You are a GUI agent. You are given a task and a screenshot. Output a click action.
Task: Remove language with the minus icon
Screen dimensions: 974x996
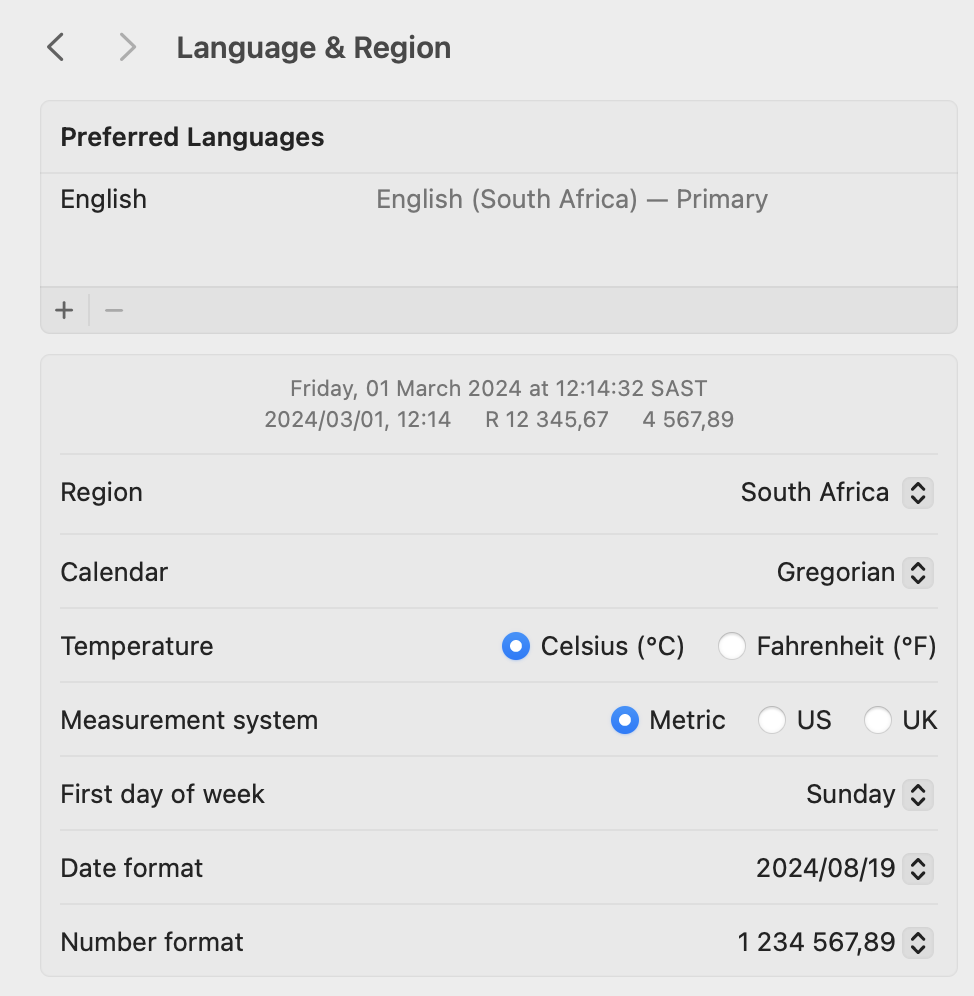[114, 311]
